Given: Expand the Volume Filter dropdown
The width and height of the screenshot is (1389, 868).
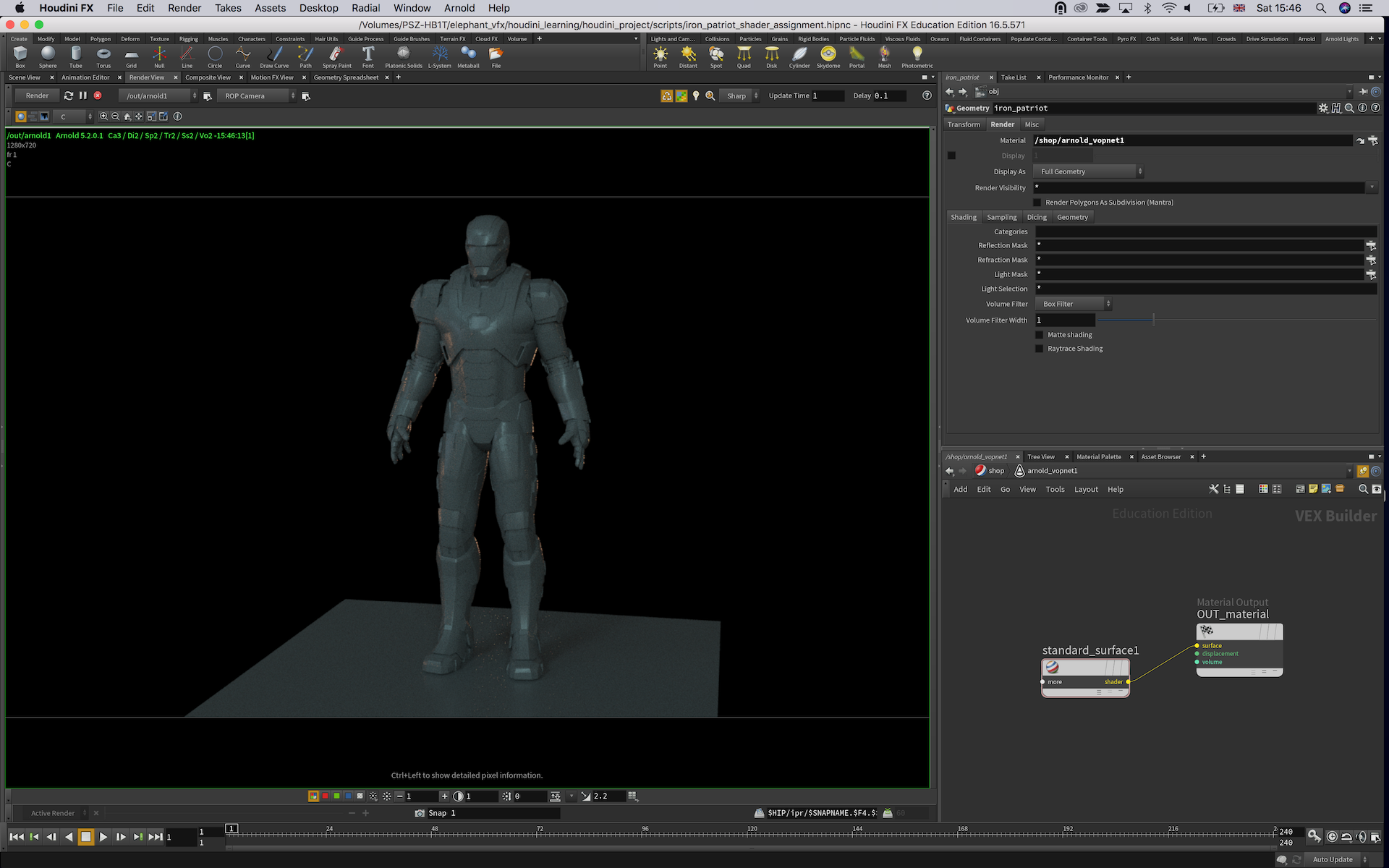Looking at the screenshot, I should [1074, 304].
